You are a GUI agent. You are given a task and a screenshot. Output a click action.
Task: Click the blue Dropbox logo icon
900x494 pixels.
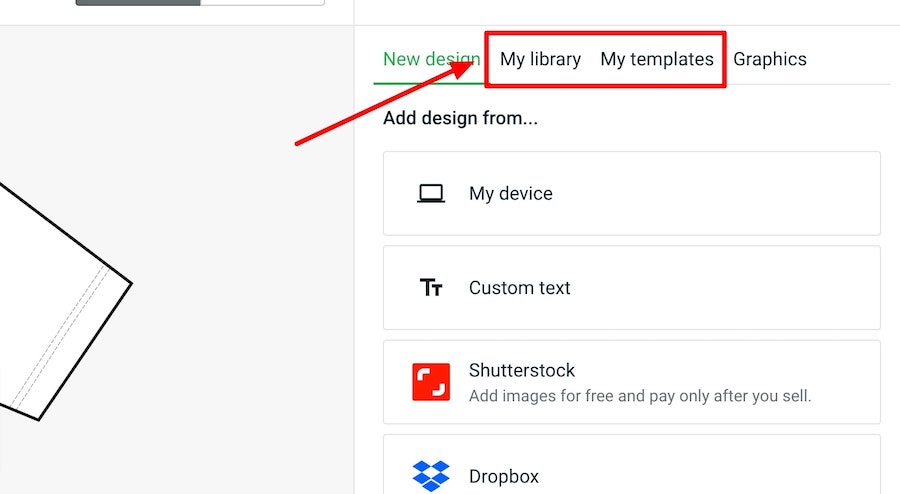[431, 476]
